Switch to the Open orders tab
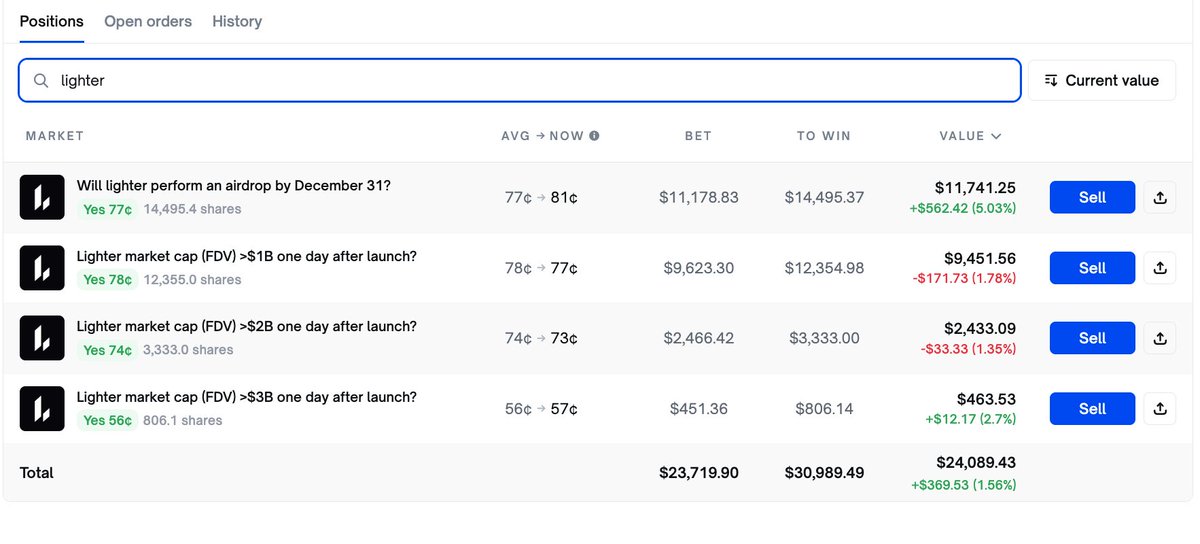 [148, 21]
